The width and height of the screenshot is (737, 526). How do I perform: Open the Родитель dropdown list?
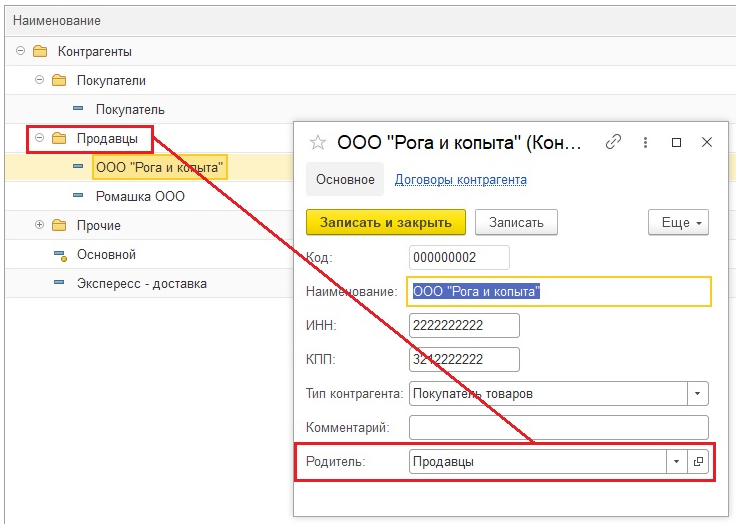click(677, 461)
